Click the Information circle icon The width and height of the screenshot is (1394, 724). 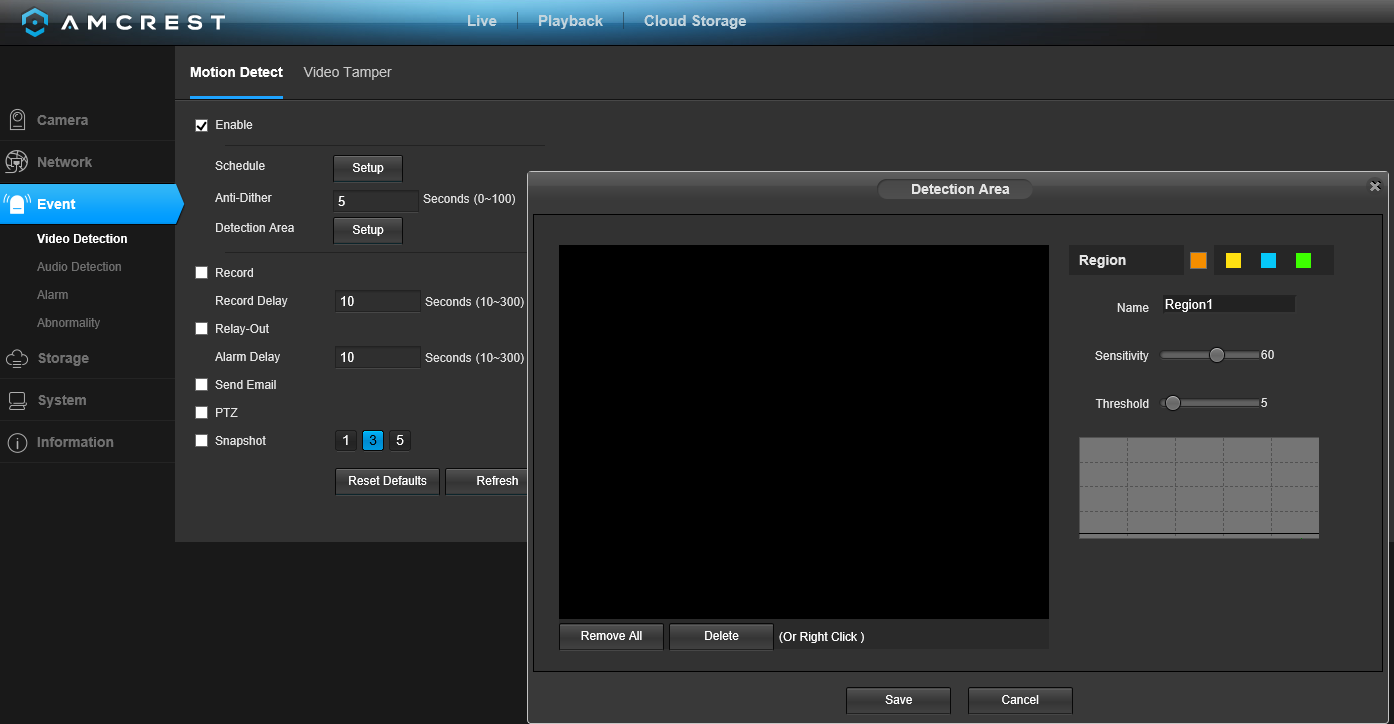click(17, 442)
